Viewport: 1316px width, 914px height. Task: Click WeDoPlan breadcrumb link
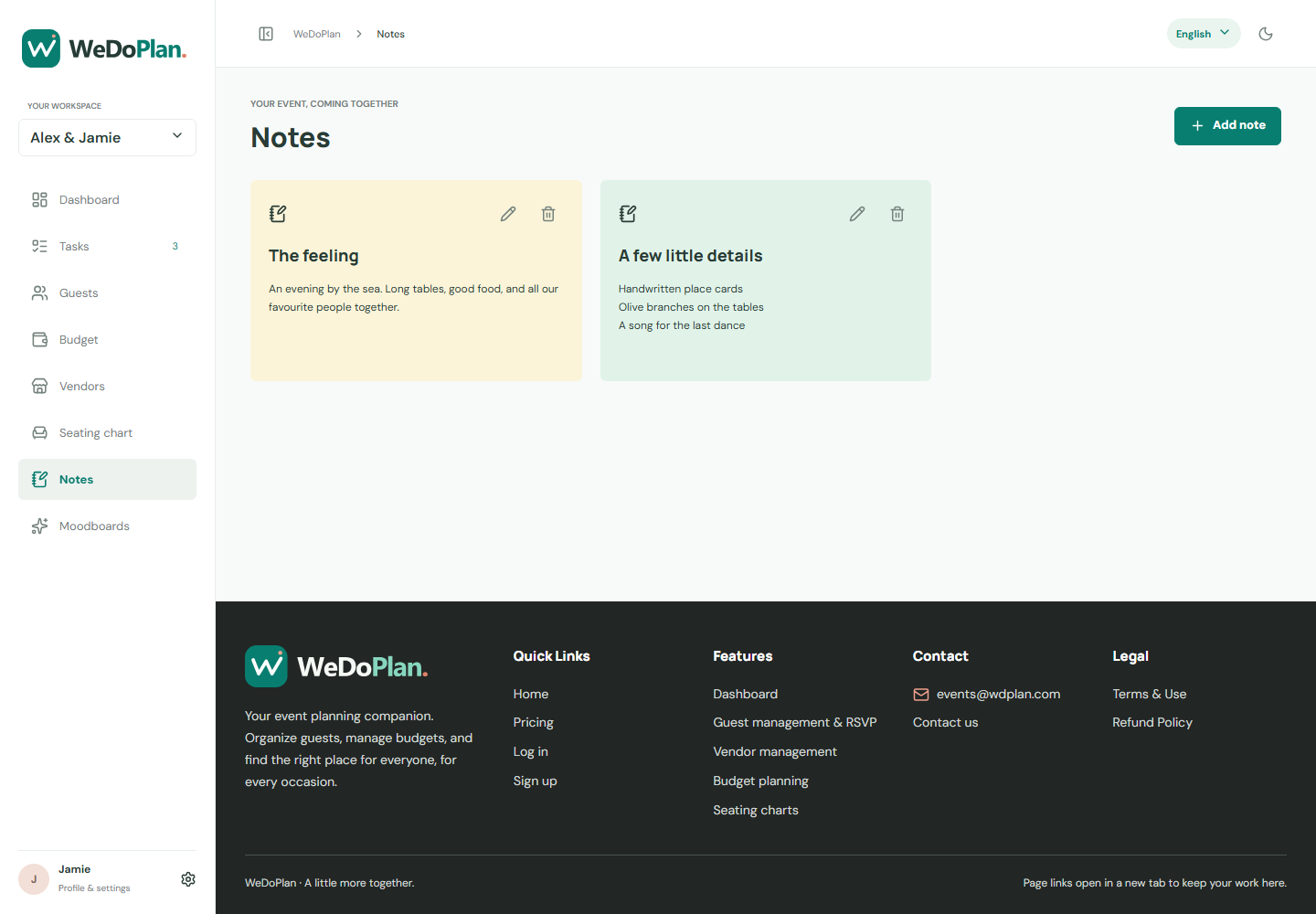(x=317, y=34)
